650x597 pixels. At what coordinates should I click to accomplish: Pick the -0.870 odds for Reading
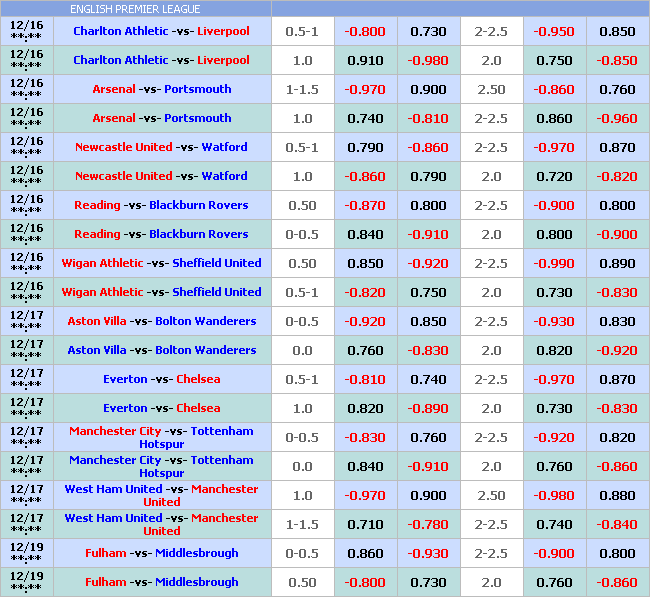[365, 206]
